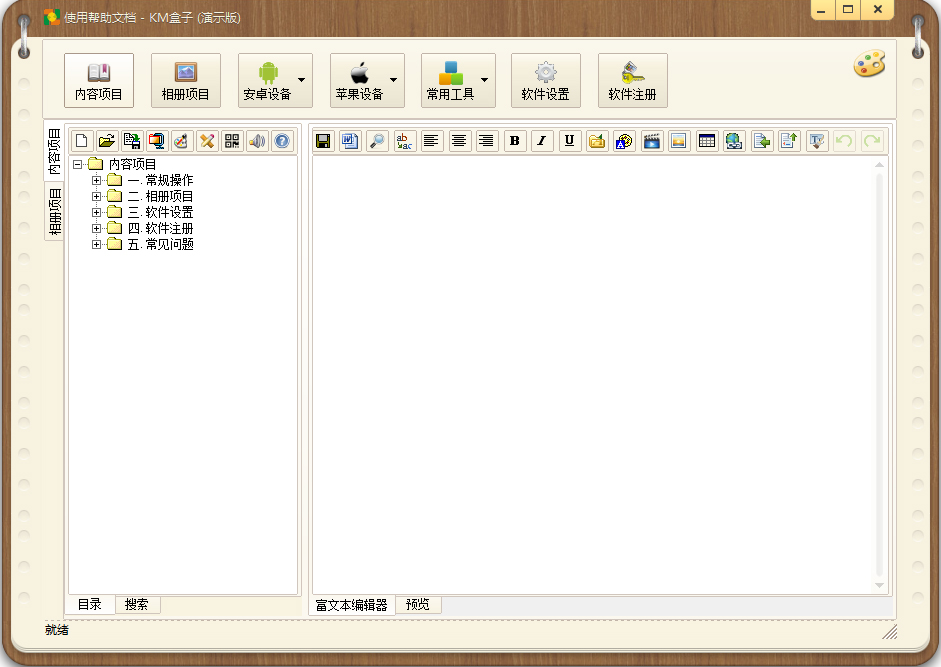Insert a table in the rich text editor
The height and width of the screenshot is (667, 941).
pyautogui.click(x=706, y=141)
